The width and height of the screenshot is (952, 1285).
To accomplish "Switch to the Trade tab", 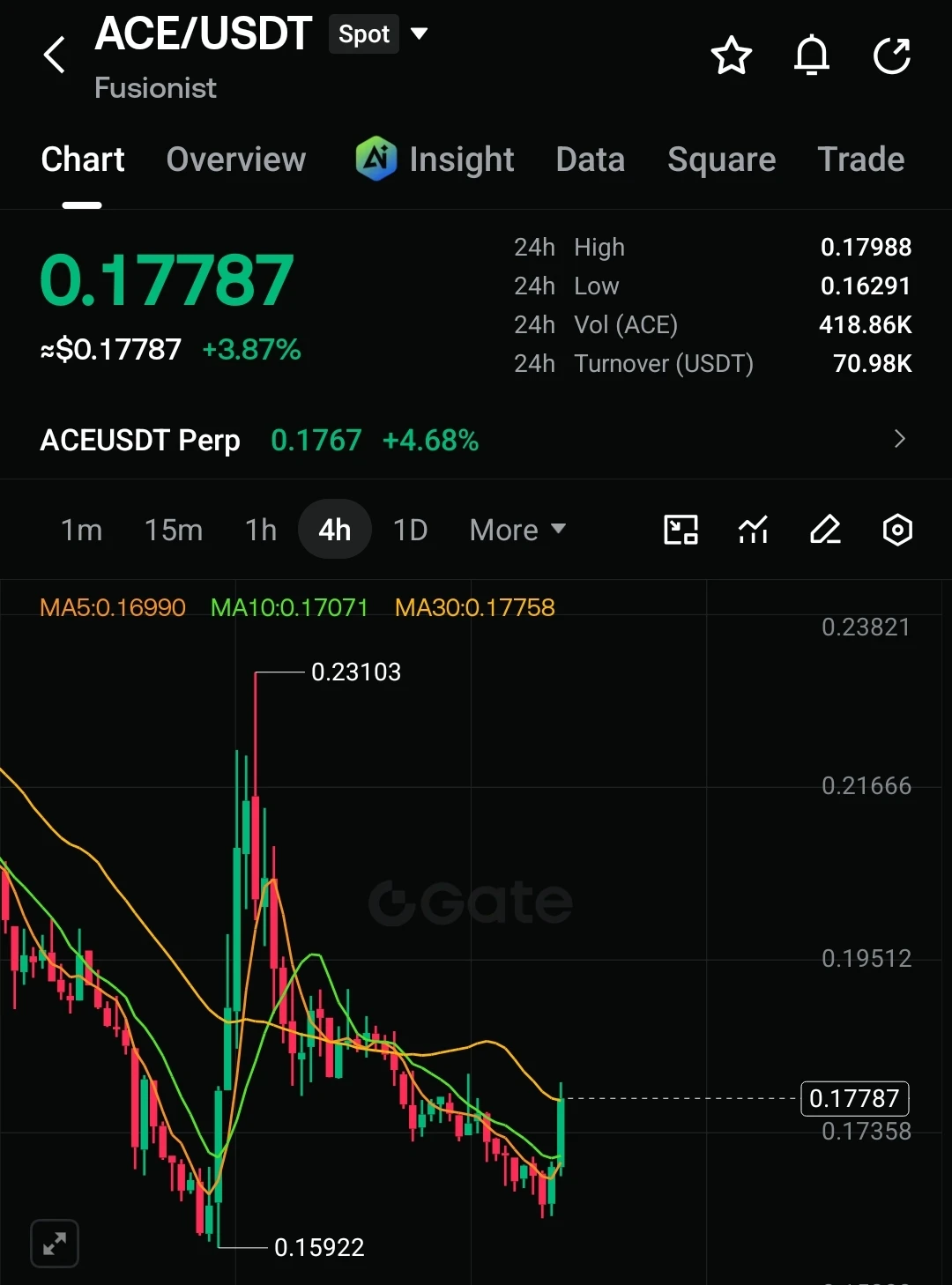I will [861, 160].
